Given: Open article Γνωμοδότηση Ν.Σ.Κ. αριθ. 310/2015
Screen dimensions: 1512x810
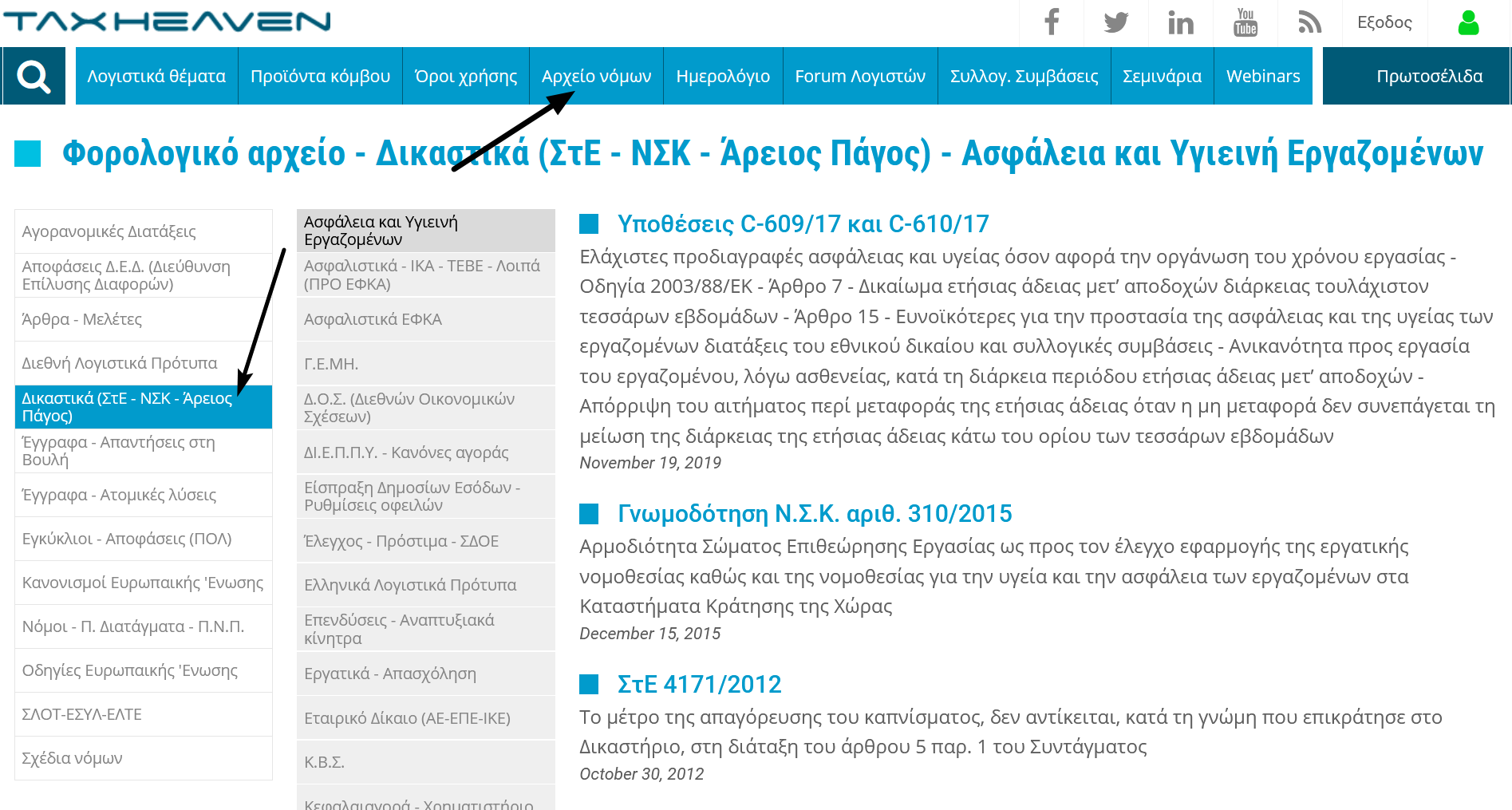Looking at the screenshot, I should (814, 514).
